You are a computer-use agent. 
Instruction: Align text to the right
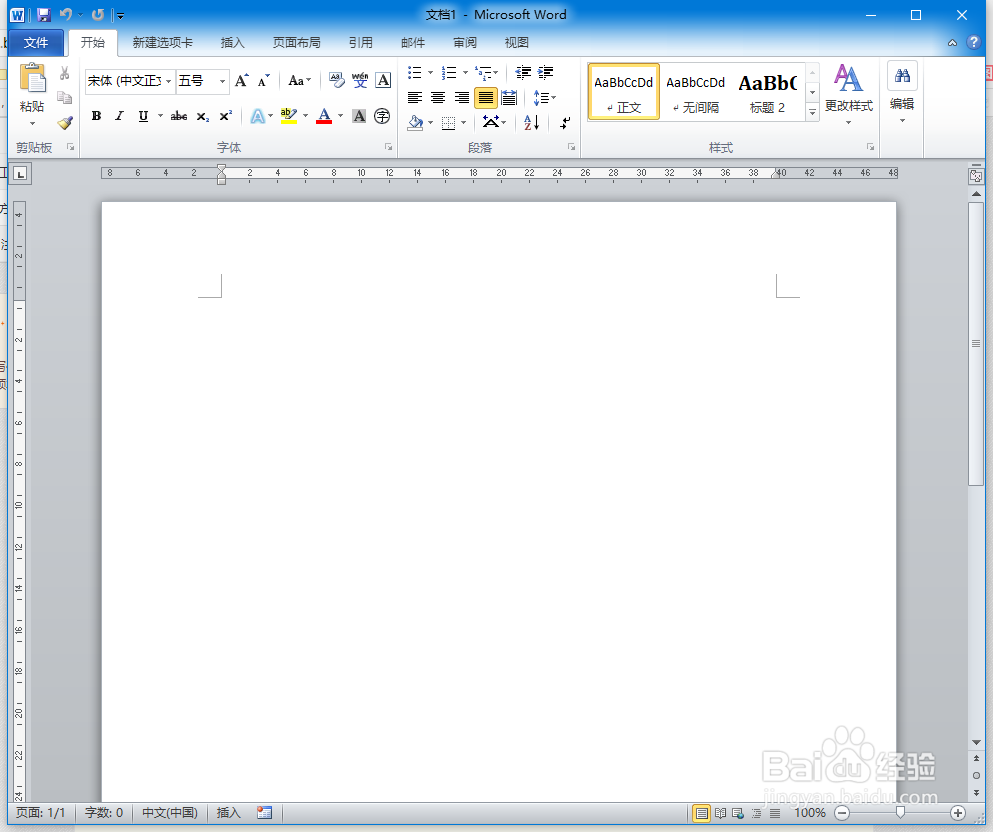pos(462,98)
